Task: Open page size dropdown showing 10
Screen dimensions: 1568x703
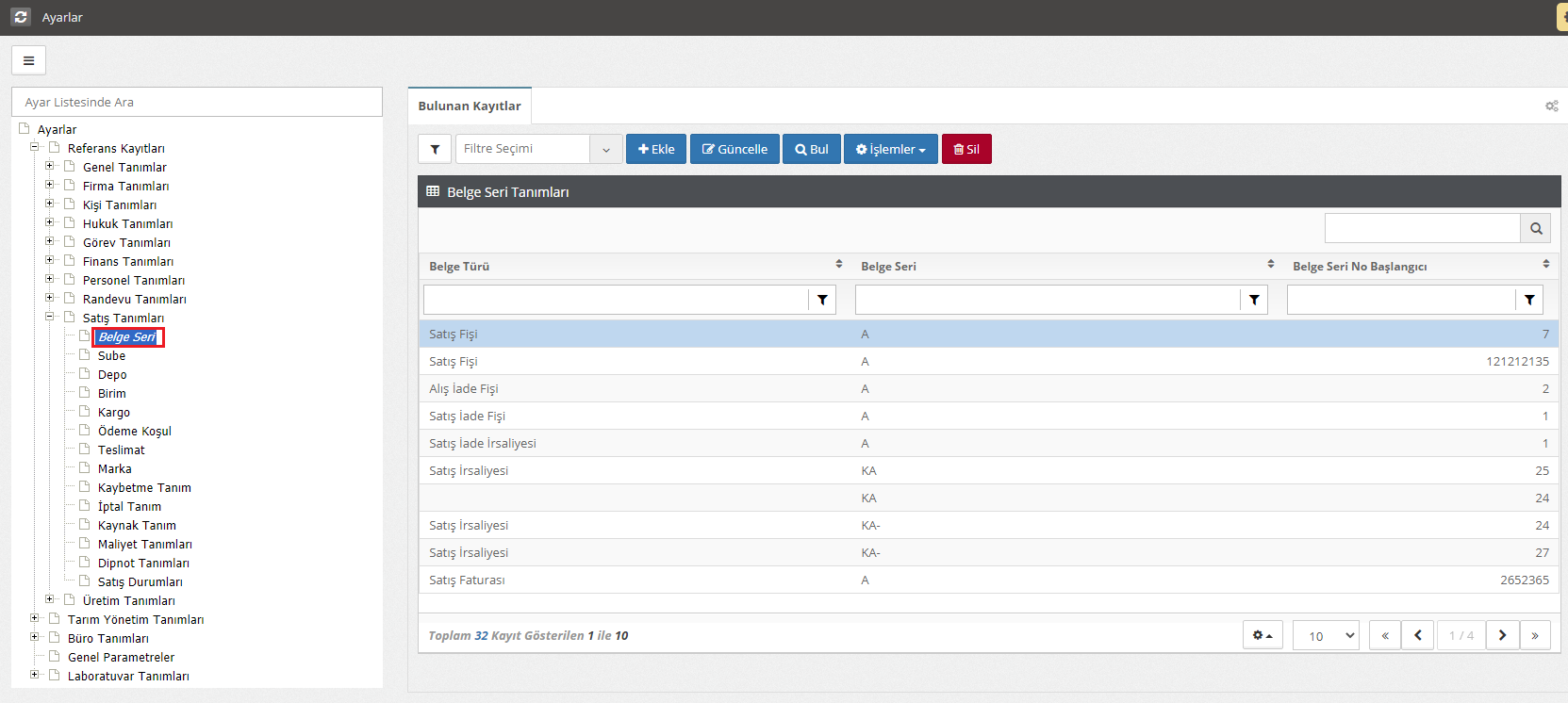Action: [x=1326, y=635]
